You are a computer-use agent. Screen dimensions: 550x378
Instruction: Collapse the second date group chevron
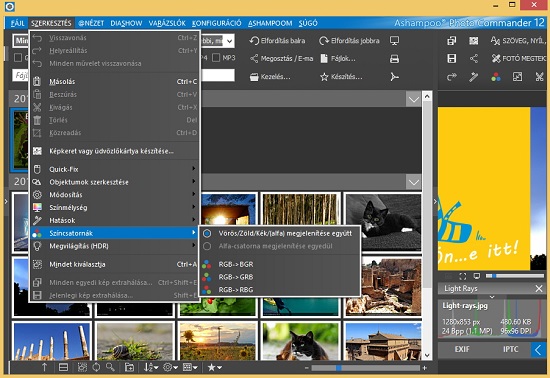(x=414, y=182)
